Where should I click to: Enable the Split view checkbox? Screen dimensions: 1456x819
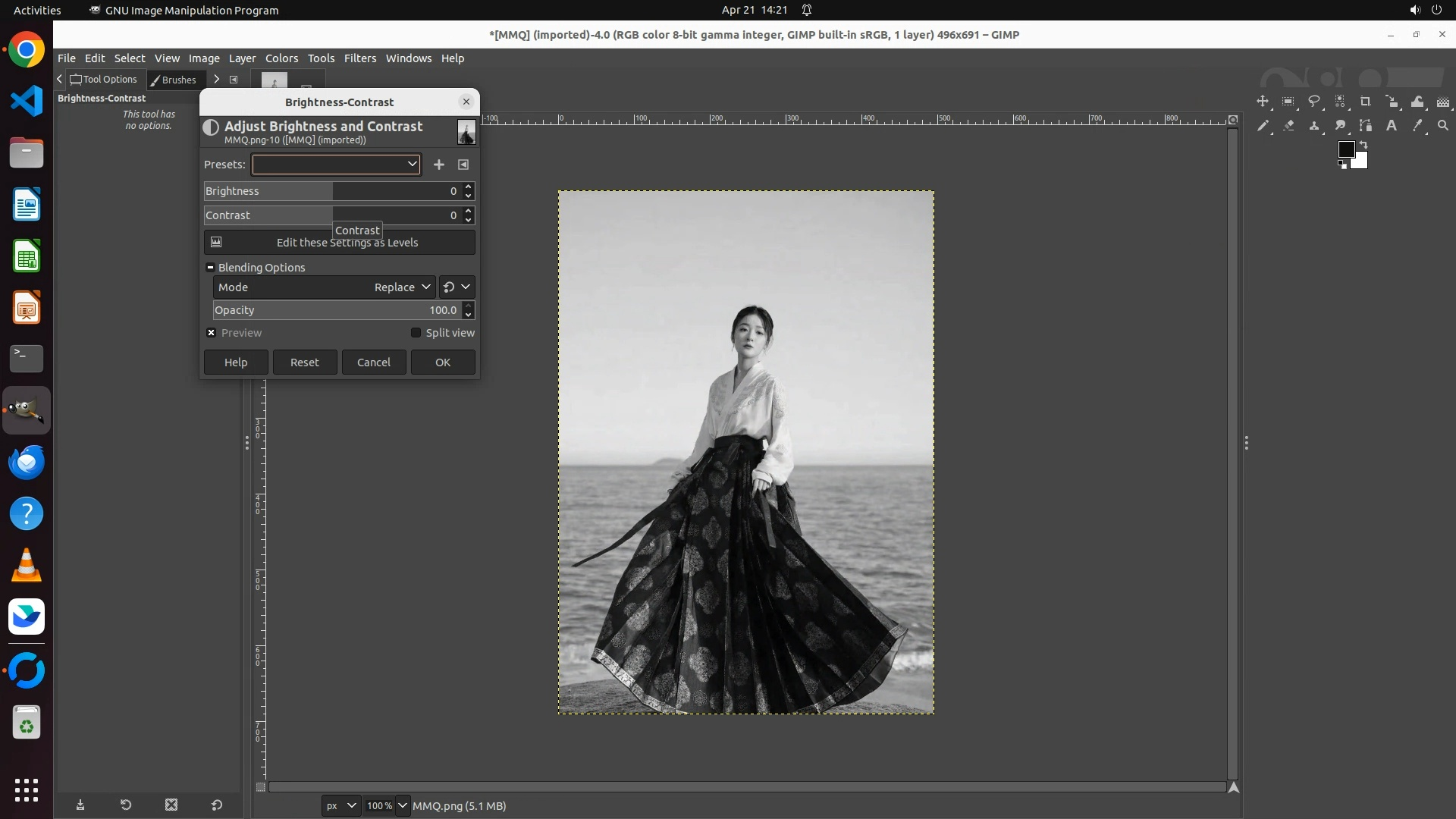[x=416, y=333]
